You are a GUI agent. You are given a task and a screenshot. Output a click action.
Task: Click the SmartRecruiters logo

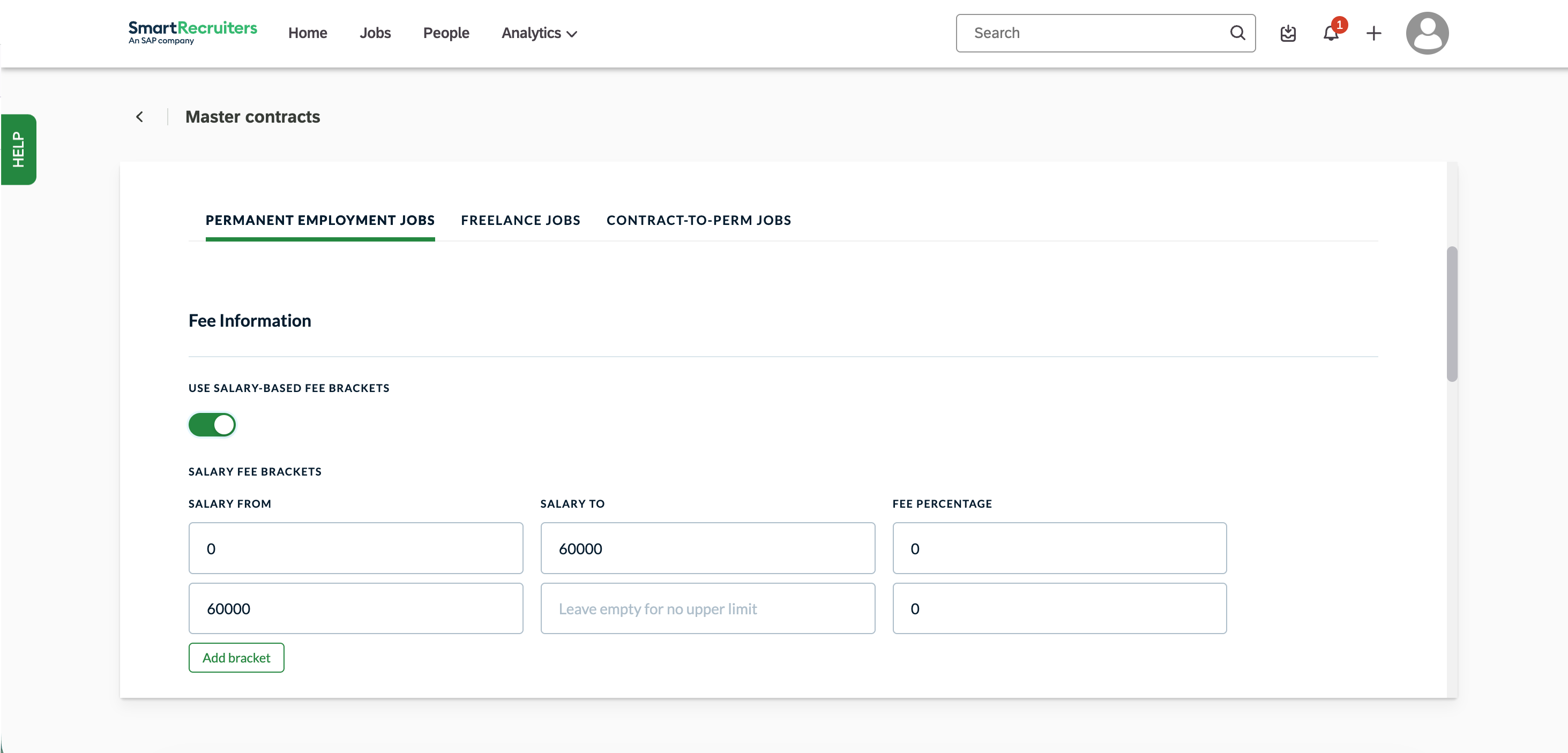click(x=192, y=33)
